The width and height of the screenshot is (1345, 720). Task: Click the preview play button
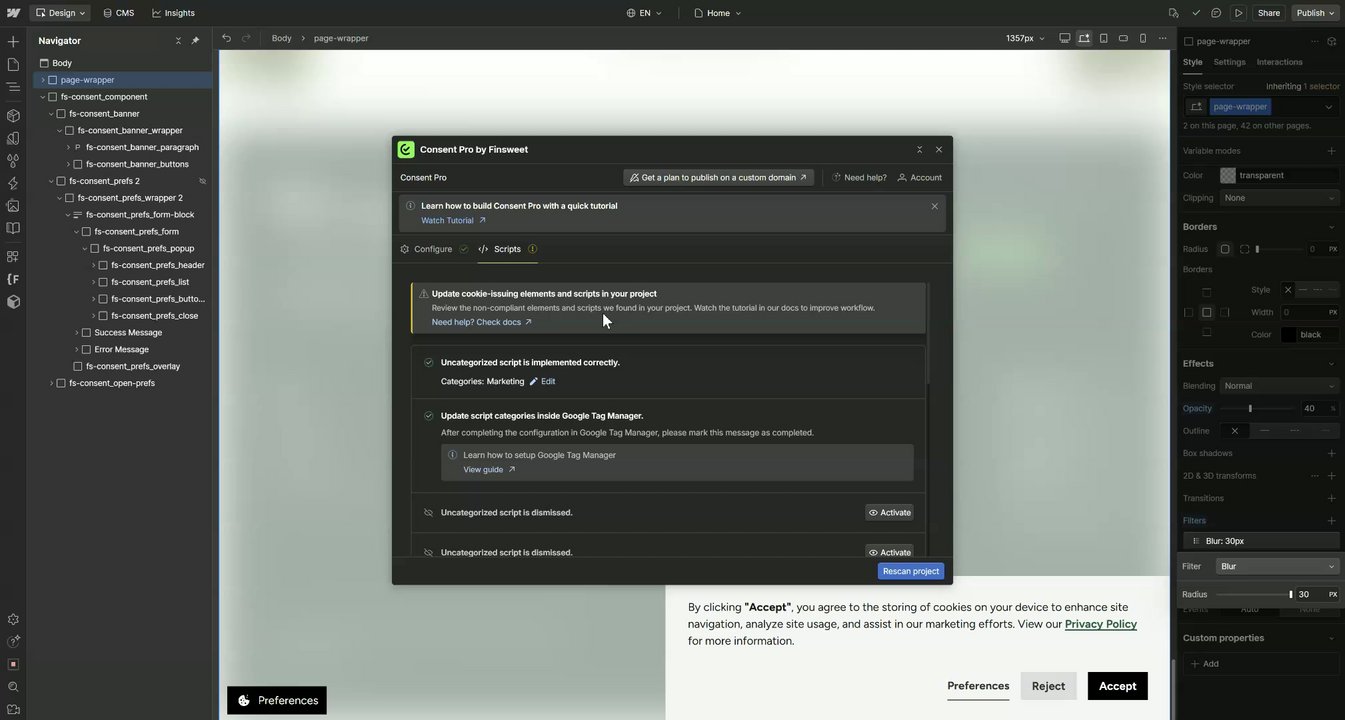1239,13
